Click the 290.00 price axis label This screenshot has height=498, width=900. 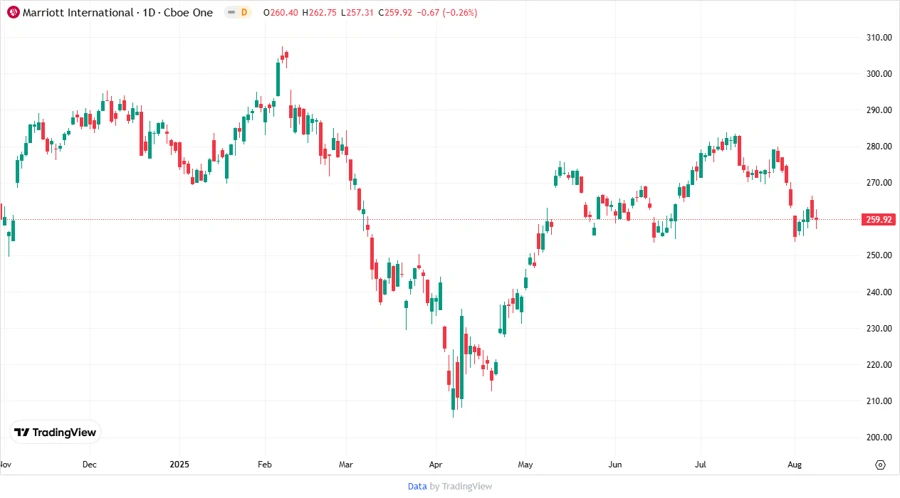coord(879,110)
